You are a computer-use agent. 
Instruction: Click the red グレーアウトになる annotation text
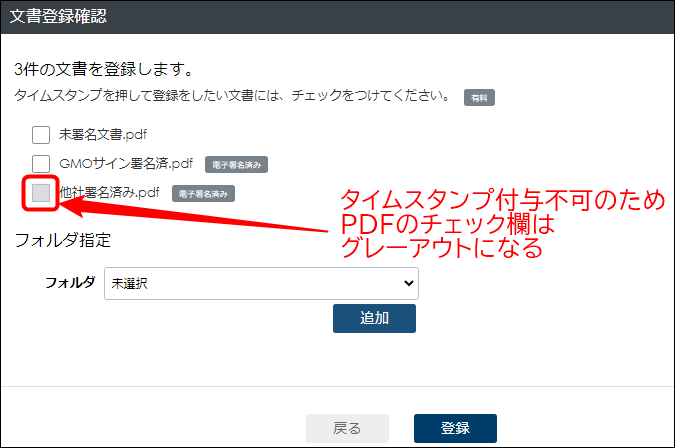[x=441, y=247]
